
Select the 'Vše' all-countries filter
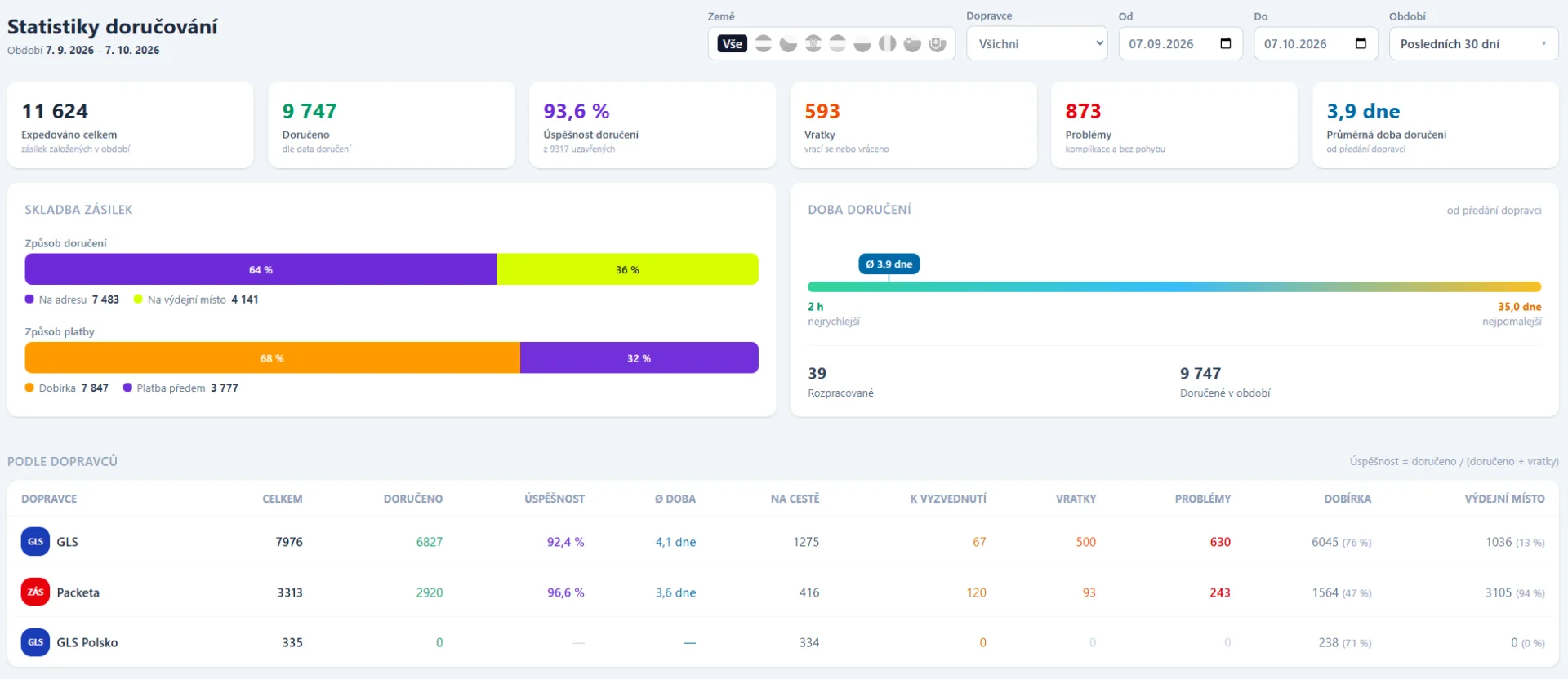[733, 43]
